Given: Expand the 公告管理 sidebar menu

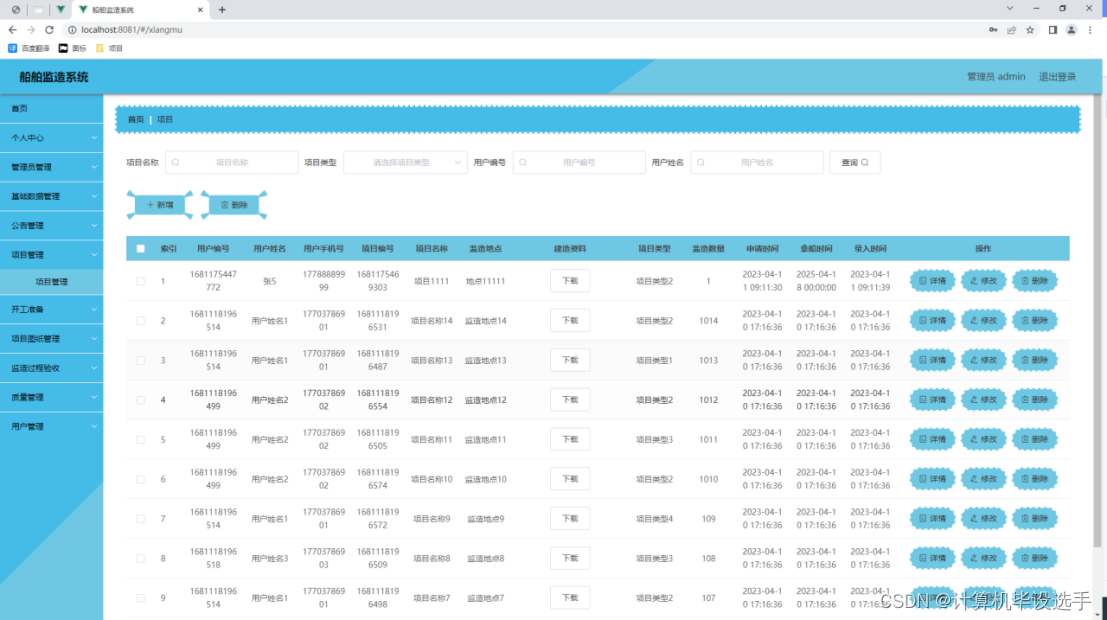Looking at the screenshot, I should 52,226.
